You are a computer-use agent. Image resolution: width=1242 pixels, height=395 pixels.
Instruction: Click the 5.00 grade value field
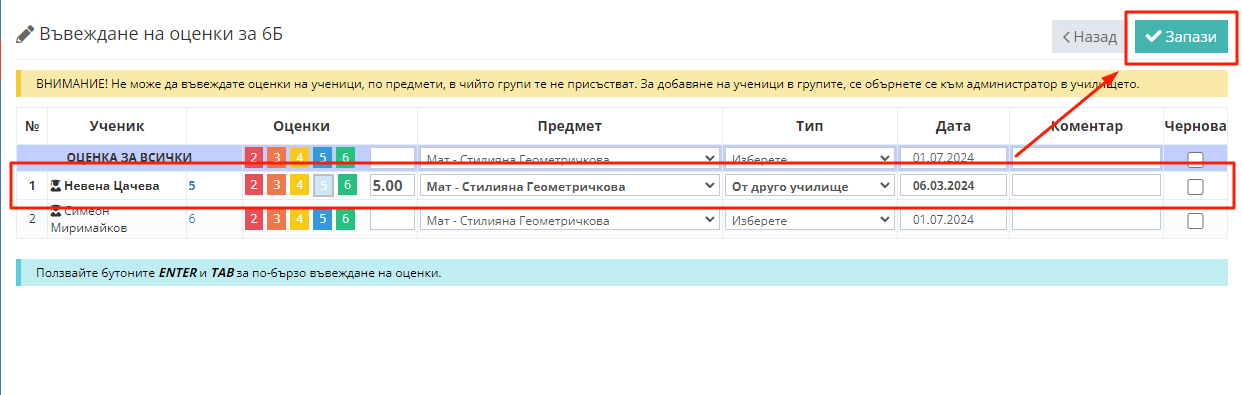[392, 185]
